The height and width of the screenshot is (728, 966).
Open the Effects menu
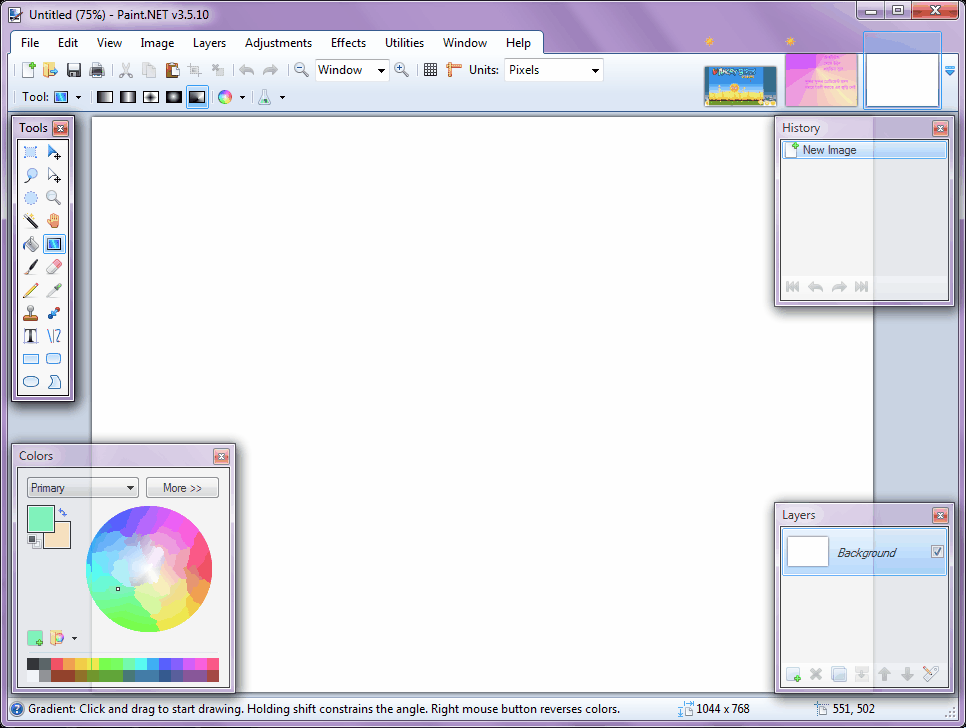tap(348, 42)
